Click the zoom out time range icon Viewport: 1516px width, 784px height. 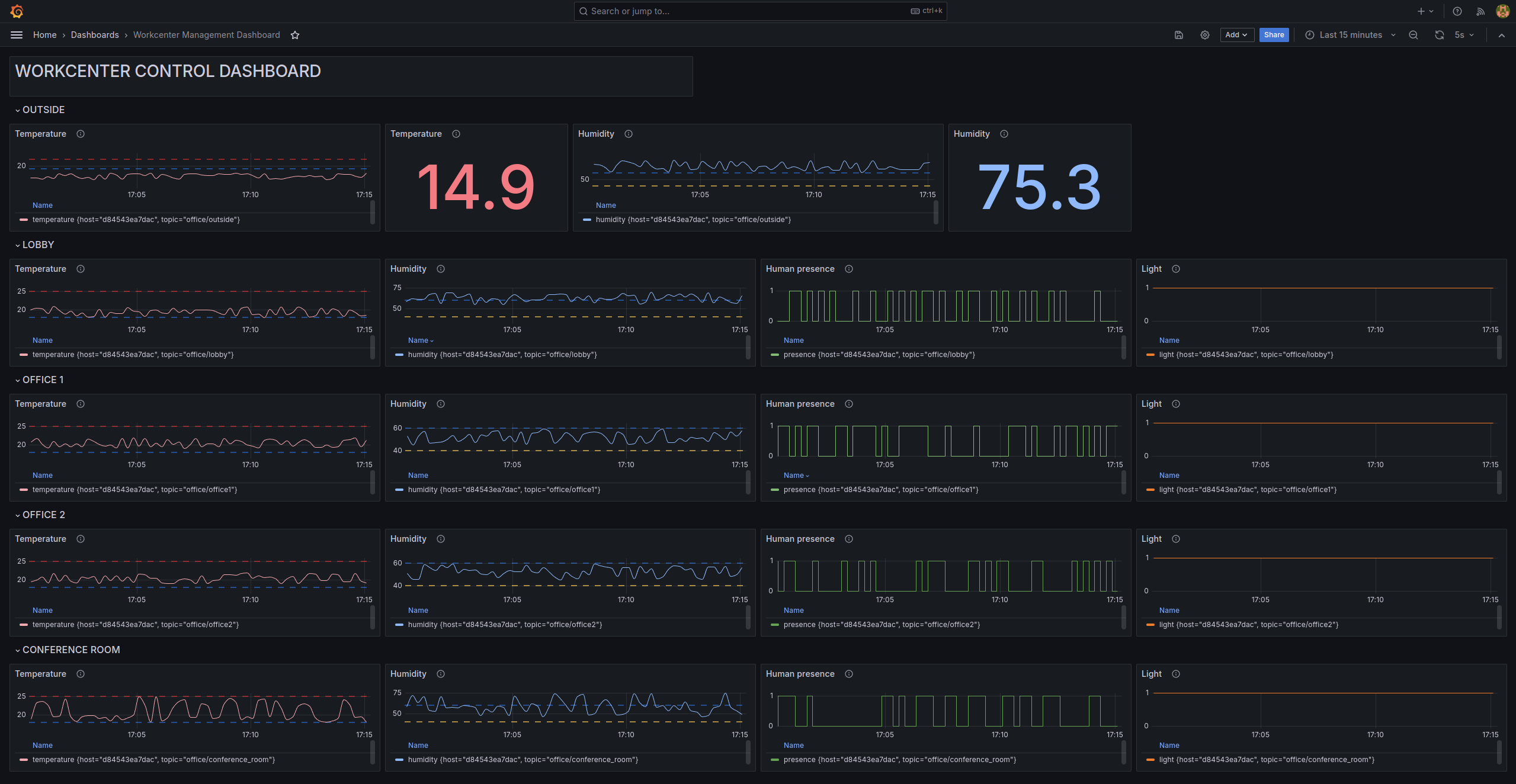(1413, 35)
